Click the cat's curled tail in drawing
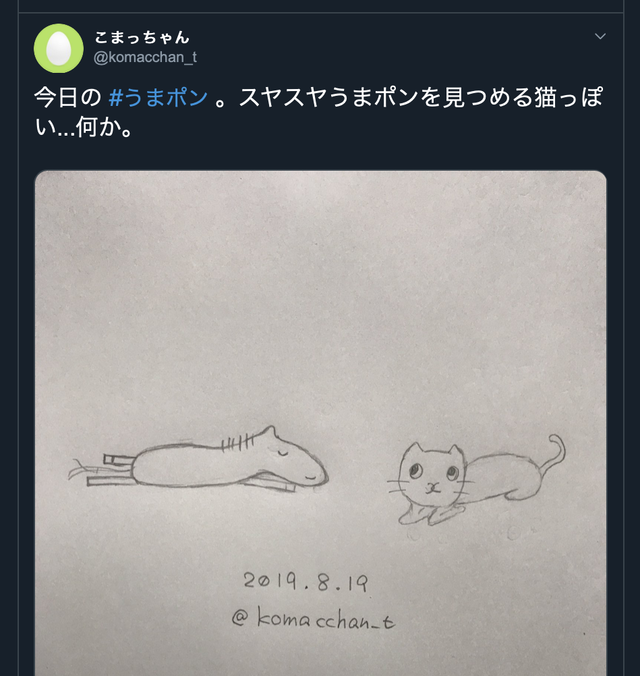Viewport: 640px width, 676px height. (x=553, y=454)
